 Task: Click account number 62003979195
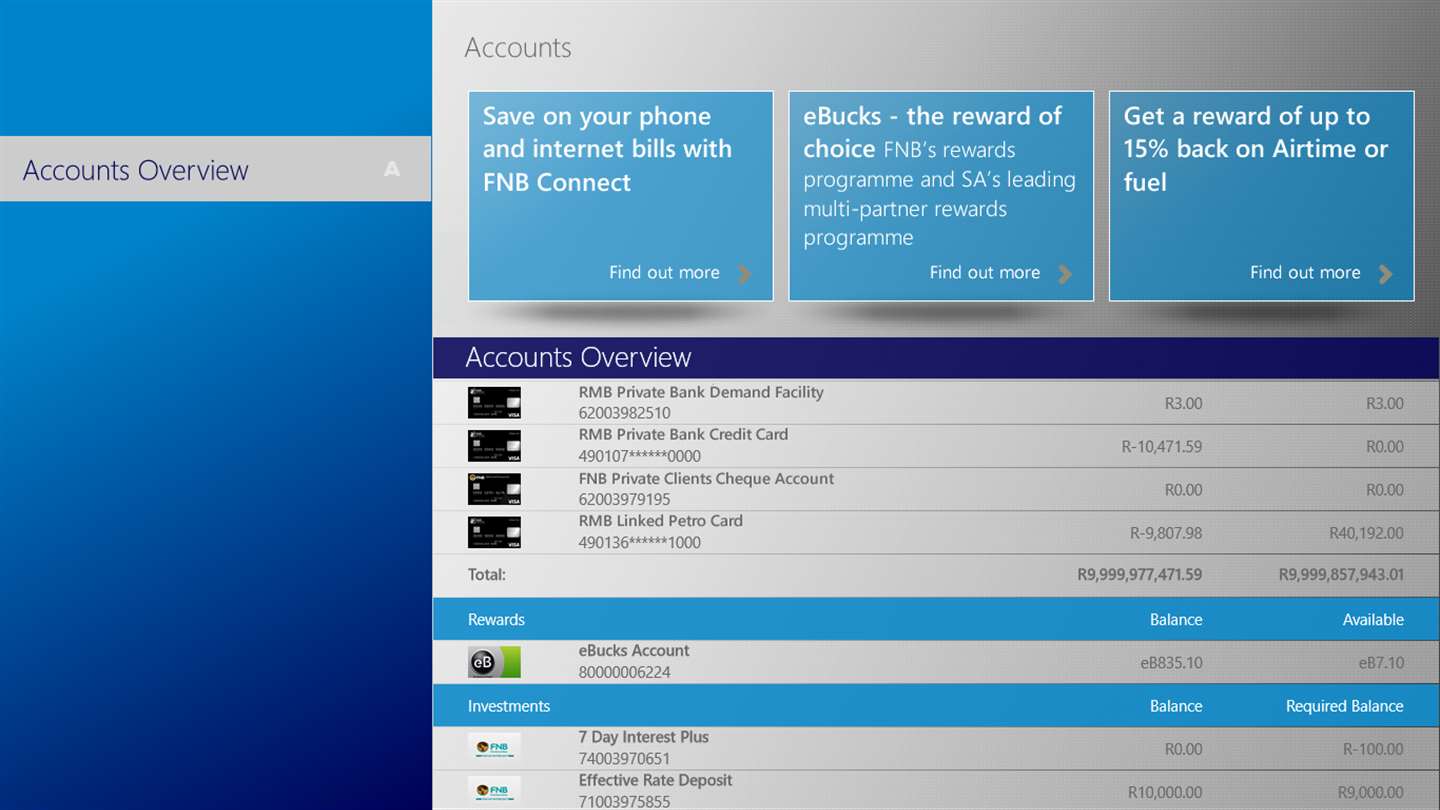[624, 499]
